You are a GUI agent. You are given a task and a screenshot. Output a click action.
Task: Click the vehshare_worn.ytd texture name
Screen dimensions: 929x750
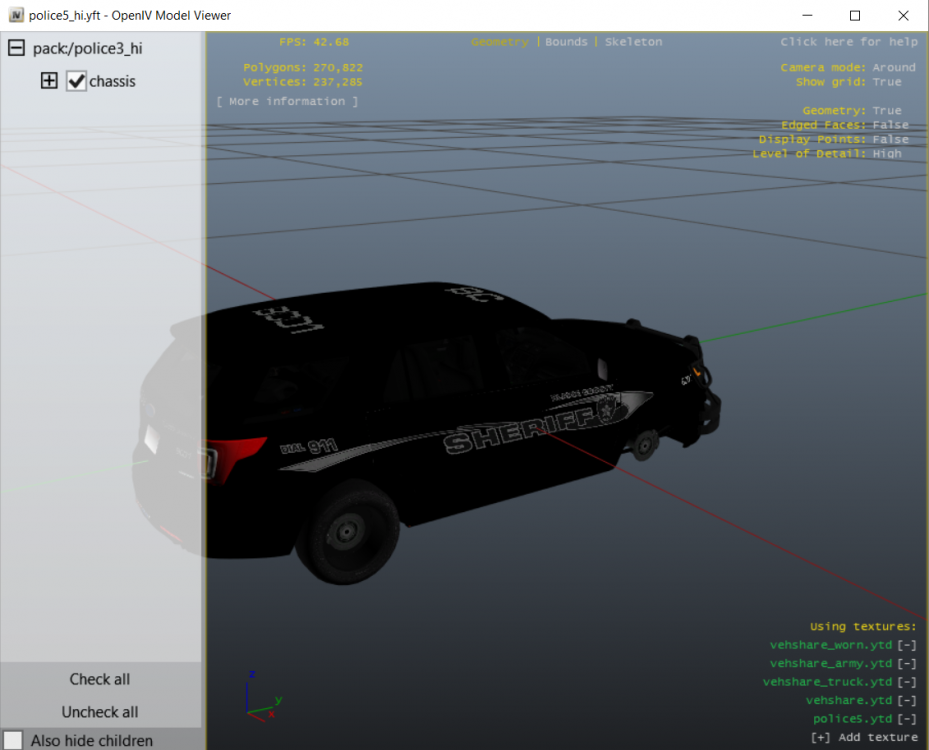831,645
